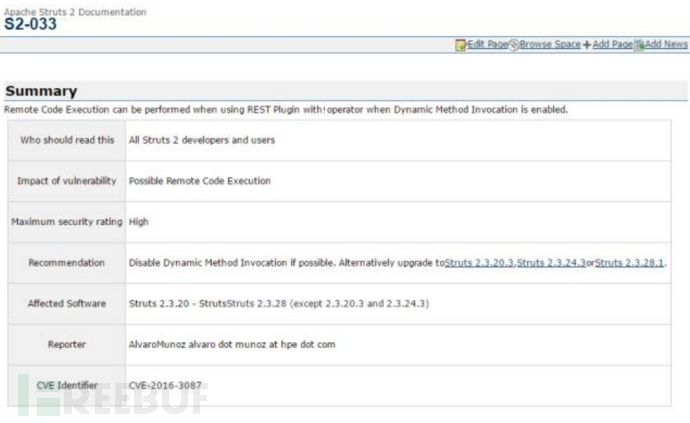The width and height of the screenshot is (690, 423).
Task: Click the Apache Struts 2 Documentation breadcrumb
Action: (75, 12)
